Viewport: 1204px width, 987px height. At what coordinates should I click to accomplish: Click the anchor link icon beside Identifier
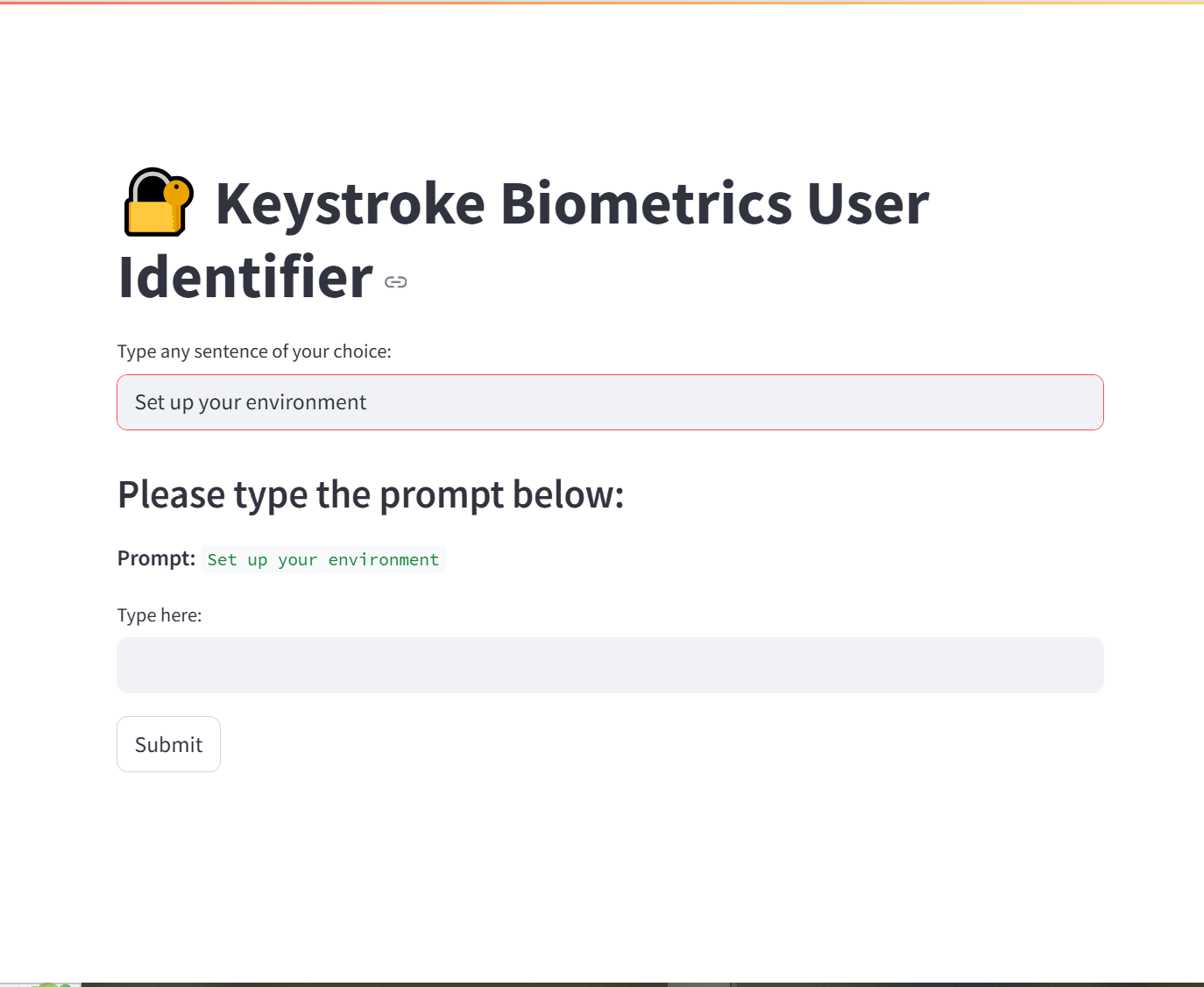point(396,281)
